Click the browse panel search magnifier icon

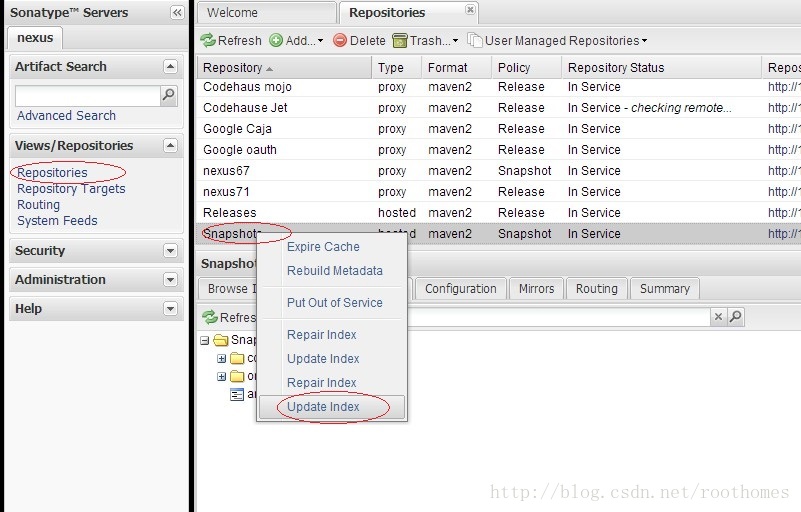(736, 317)
